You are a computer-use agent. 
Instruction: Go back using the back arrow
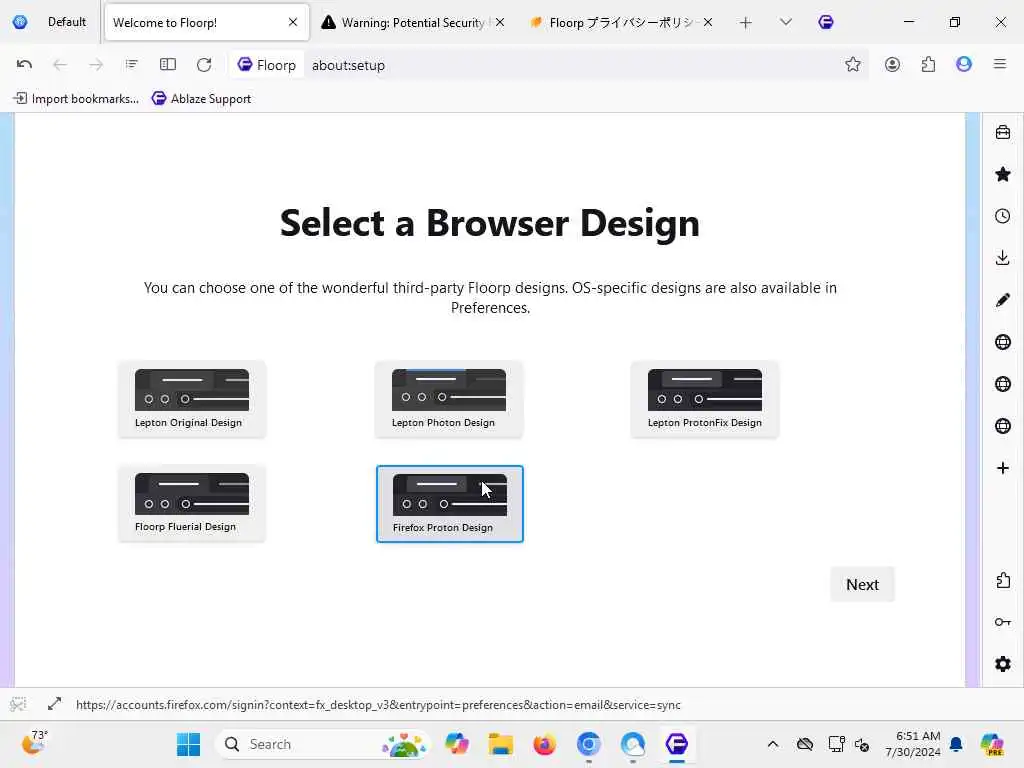click(60, 64)
